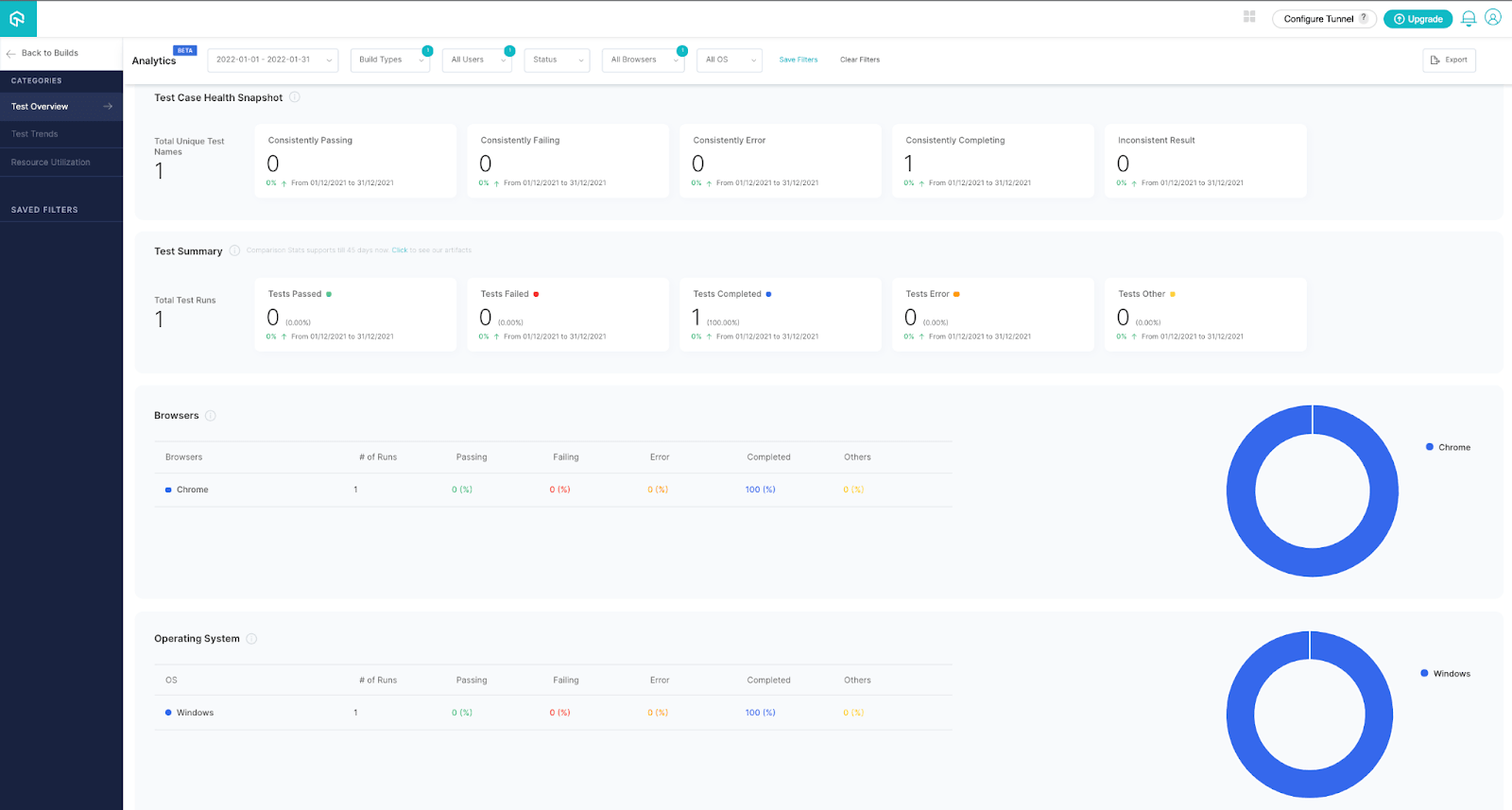Click info icon next to Test Summary
This screenshot has width=1512, height=810.
[x=234, y=250]
